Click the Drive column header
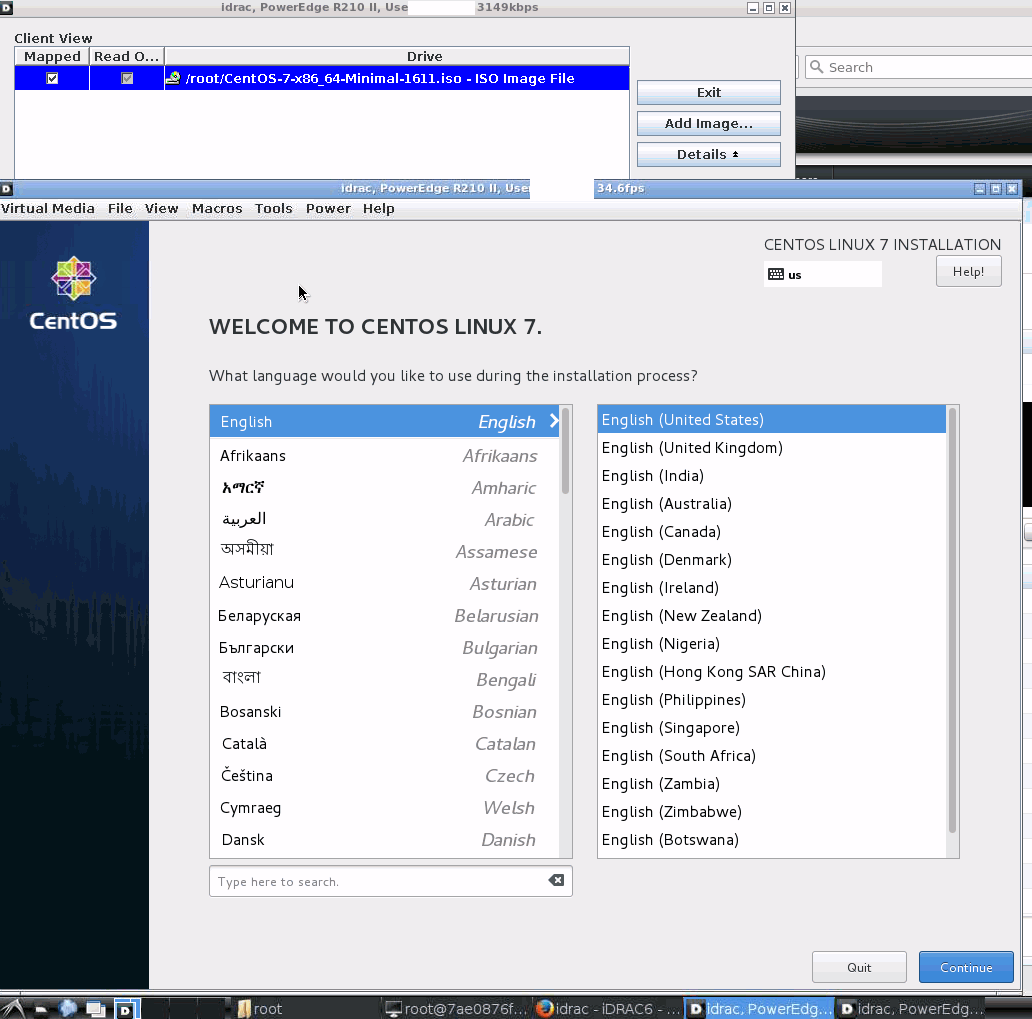 pyautogui.click(x=397, y=57)
